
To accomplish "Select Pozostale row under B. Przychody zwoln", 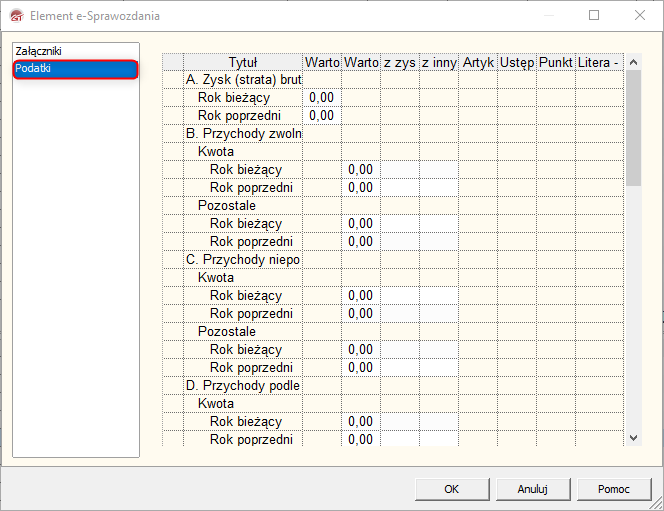I will pos(243,206).
